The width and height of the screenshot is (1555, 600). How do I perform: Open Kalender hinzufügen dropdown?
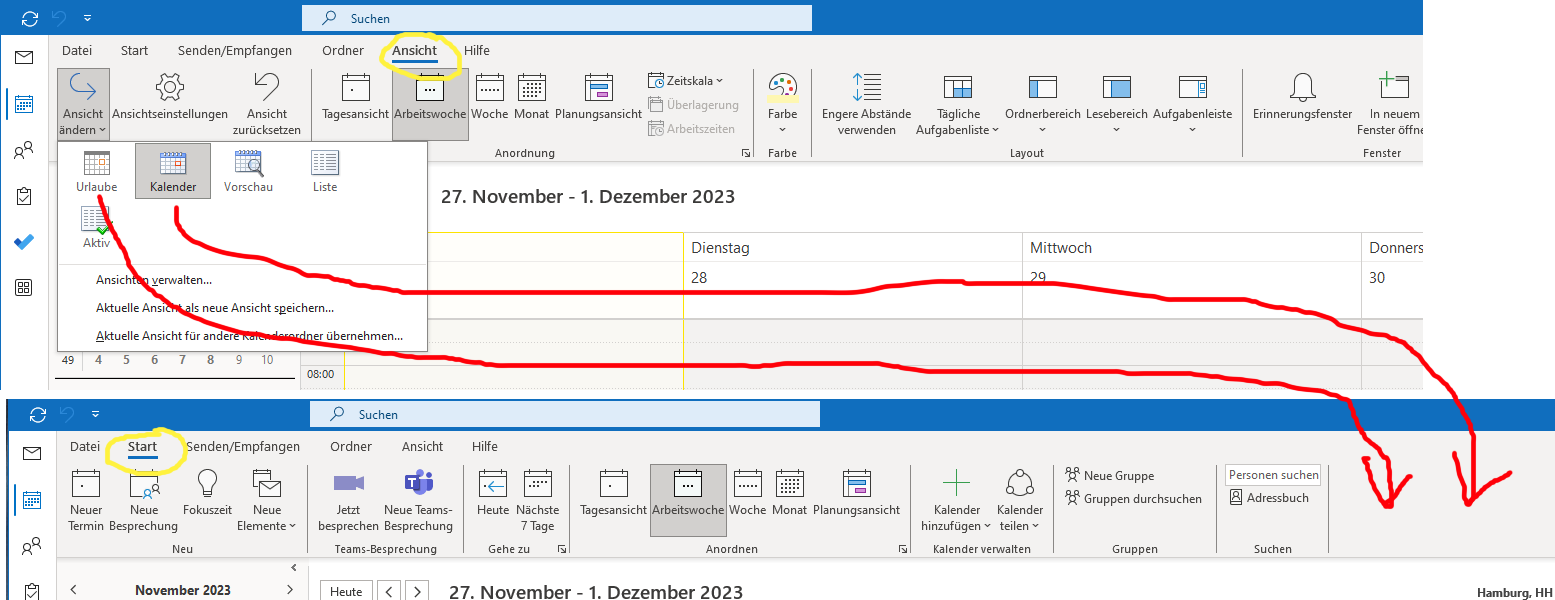click(x=956, y=500)
